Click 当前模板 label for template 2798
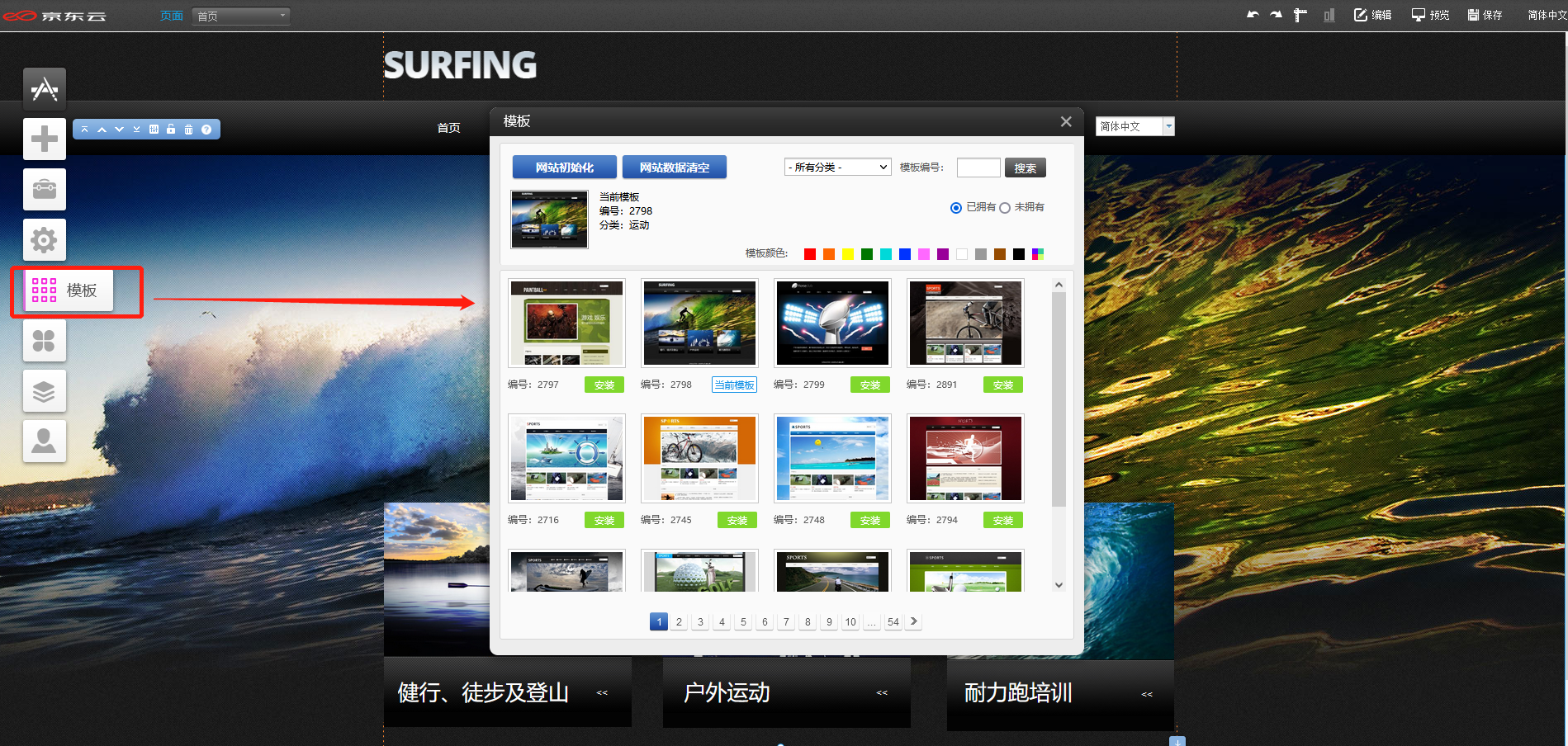1568x746 pixels. pyautogui.click(x=734, y=385)
